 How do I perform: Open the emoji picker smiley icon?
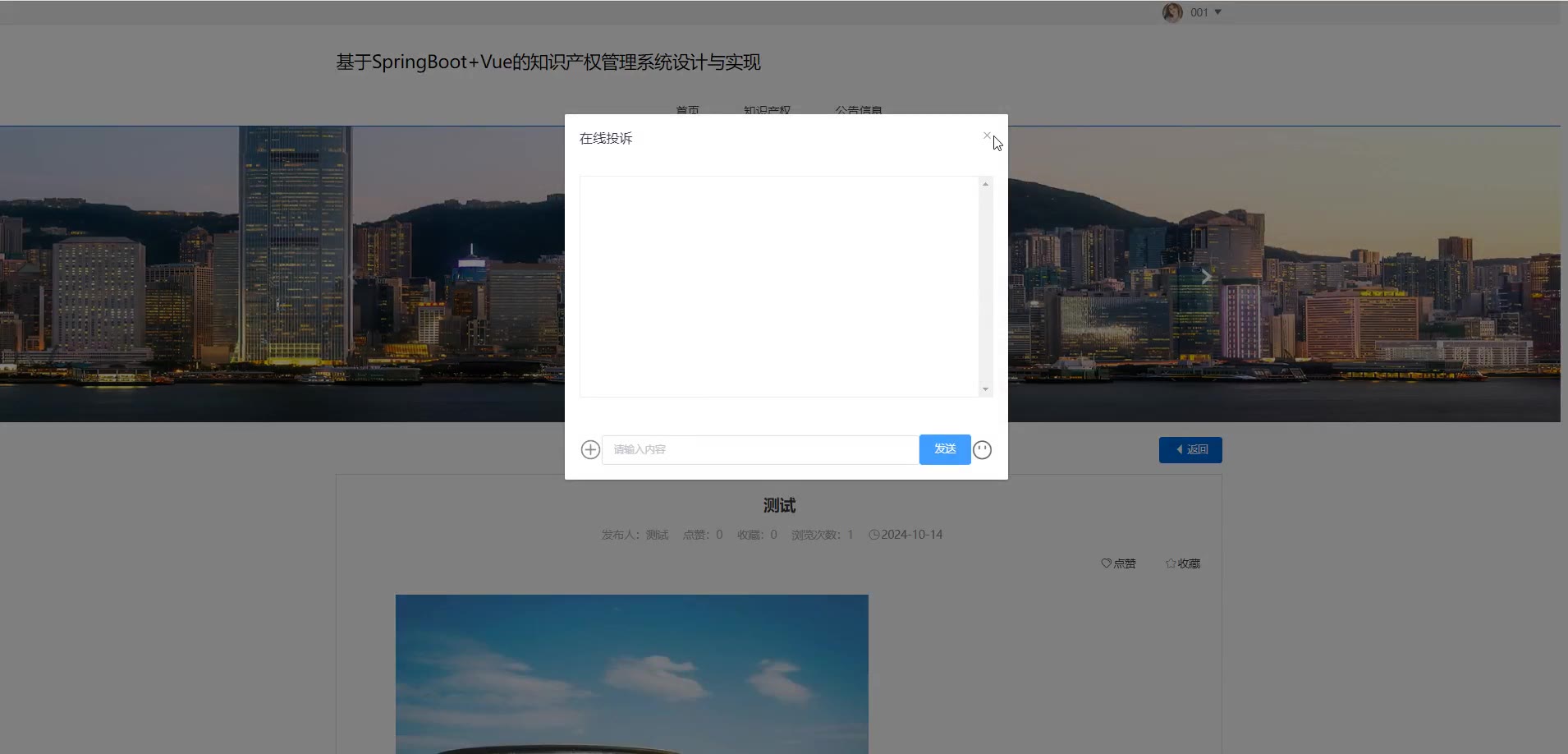pos(982,449)
